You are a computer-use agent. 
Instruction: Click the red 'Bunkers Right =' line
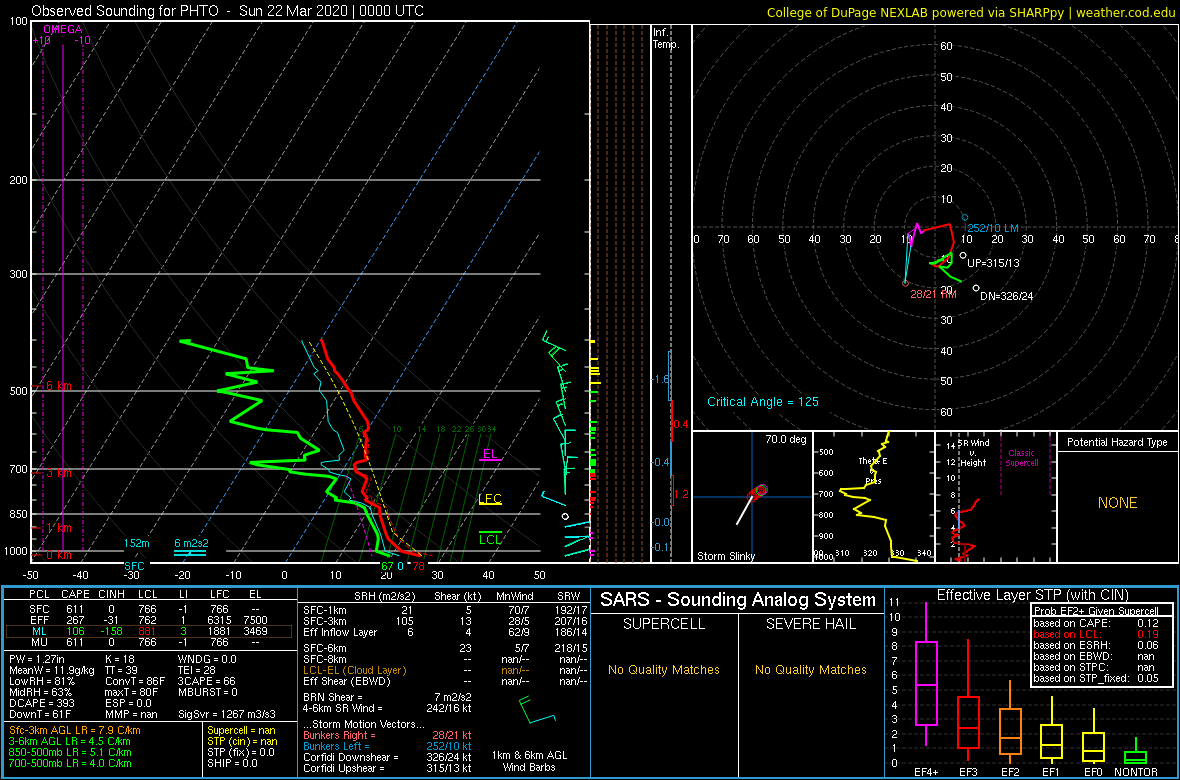[x=388, y=735]
